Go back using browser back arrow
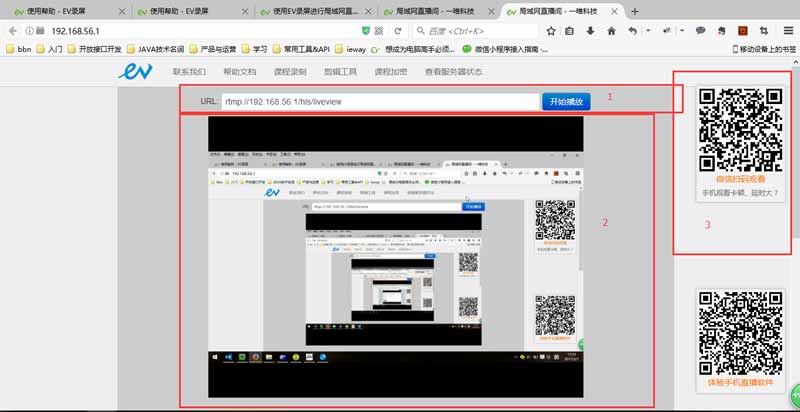The width and height of the screenshot is (800, 412). point(13,31)
